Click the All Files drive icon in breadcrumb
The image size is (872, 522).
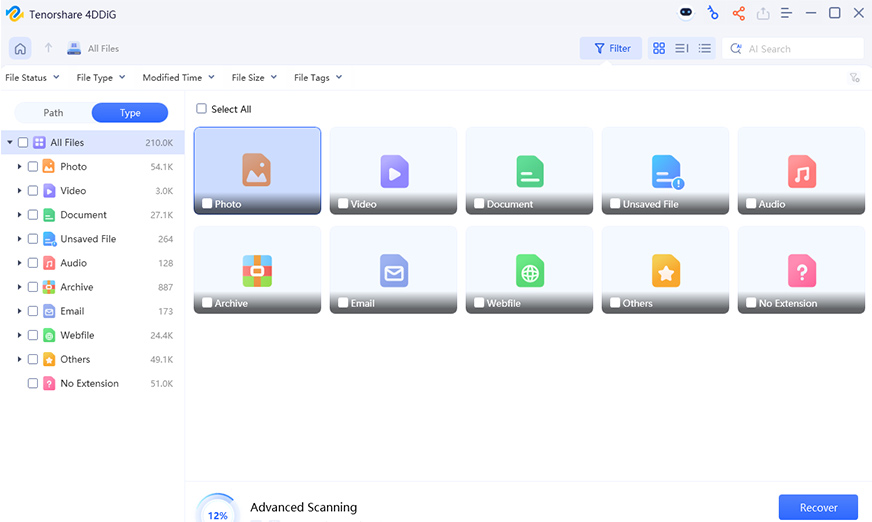coord(74,48)
